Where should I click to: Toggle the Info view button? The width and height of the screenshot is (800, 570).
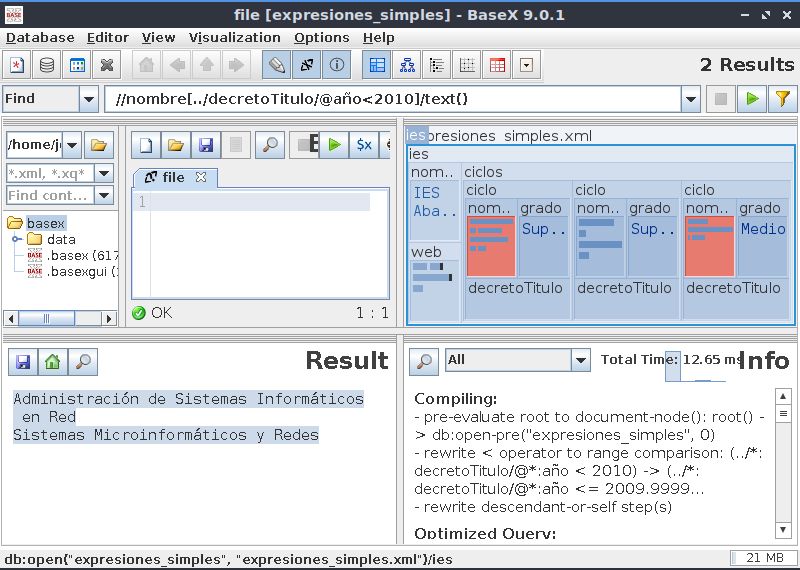click(x=336, y=66)
